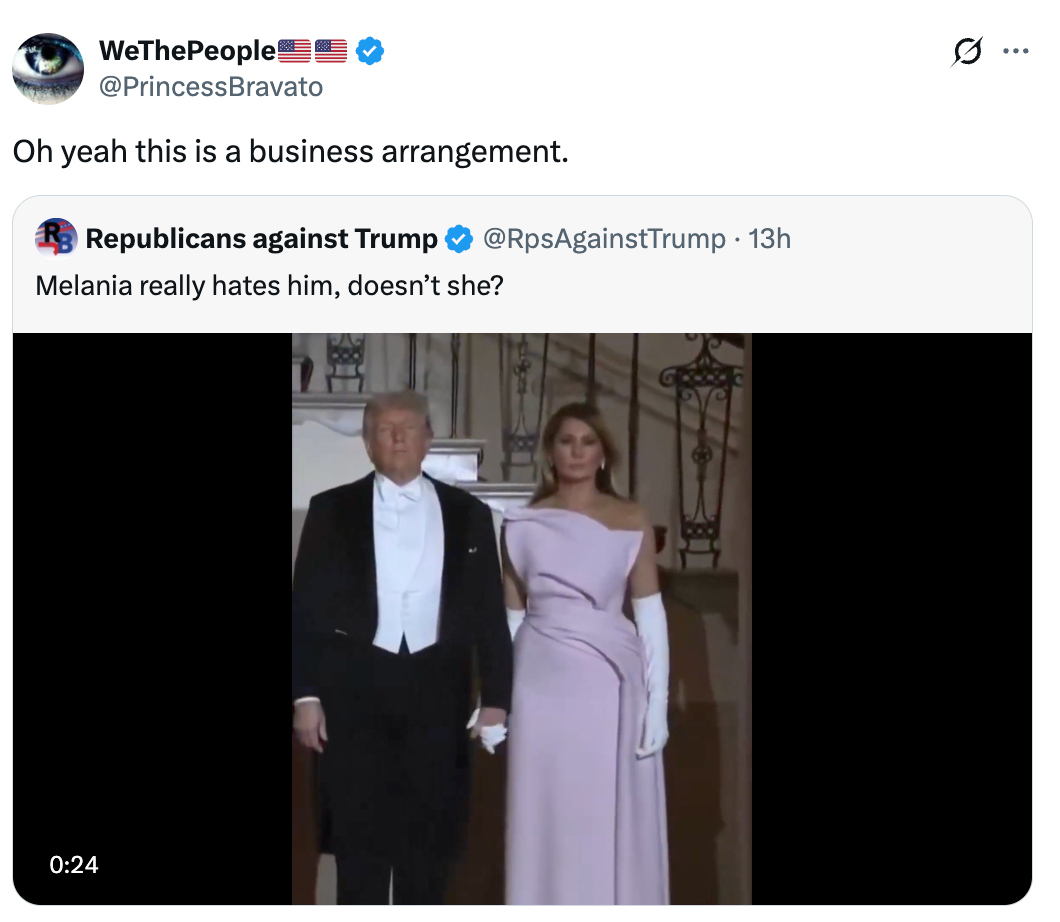Visit @RpsAgainstTrump's profile

point(605,238)
